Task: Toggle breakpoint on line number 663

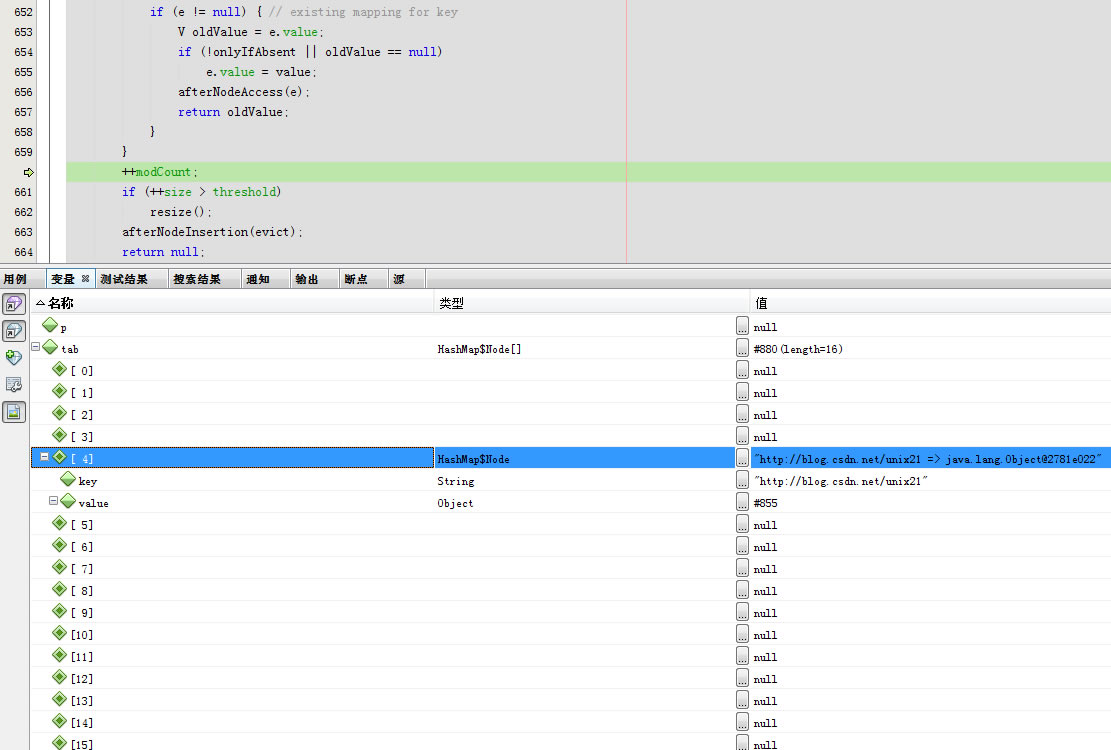Action: 23,232
